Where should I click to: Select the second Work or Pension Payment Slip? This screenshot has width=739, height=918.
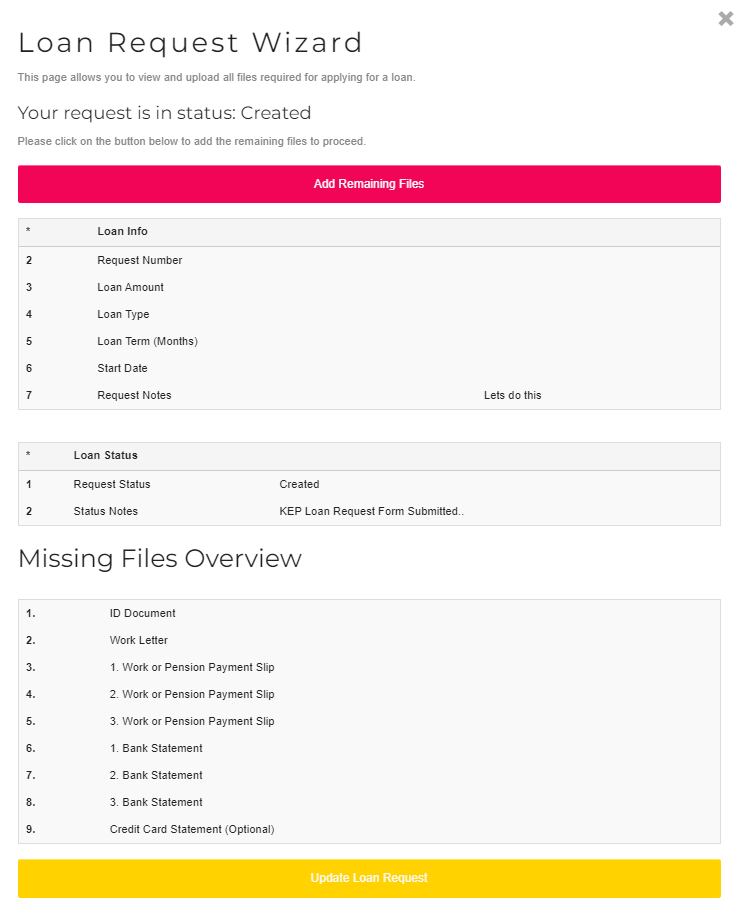click(192, 694)
